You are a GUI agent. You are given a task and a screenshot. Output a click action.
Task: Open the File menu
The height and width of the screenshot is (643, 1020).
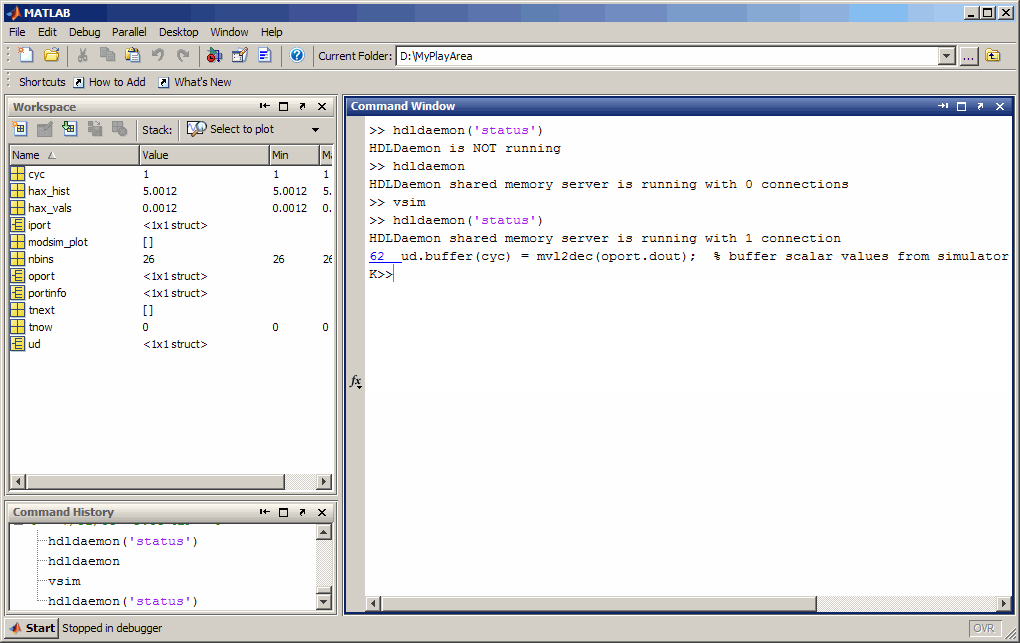pos(18,32)
